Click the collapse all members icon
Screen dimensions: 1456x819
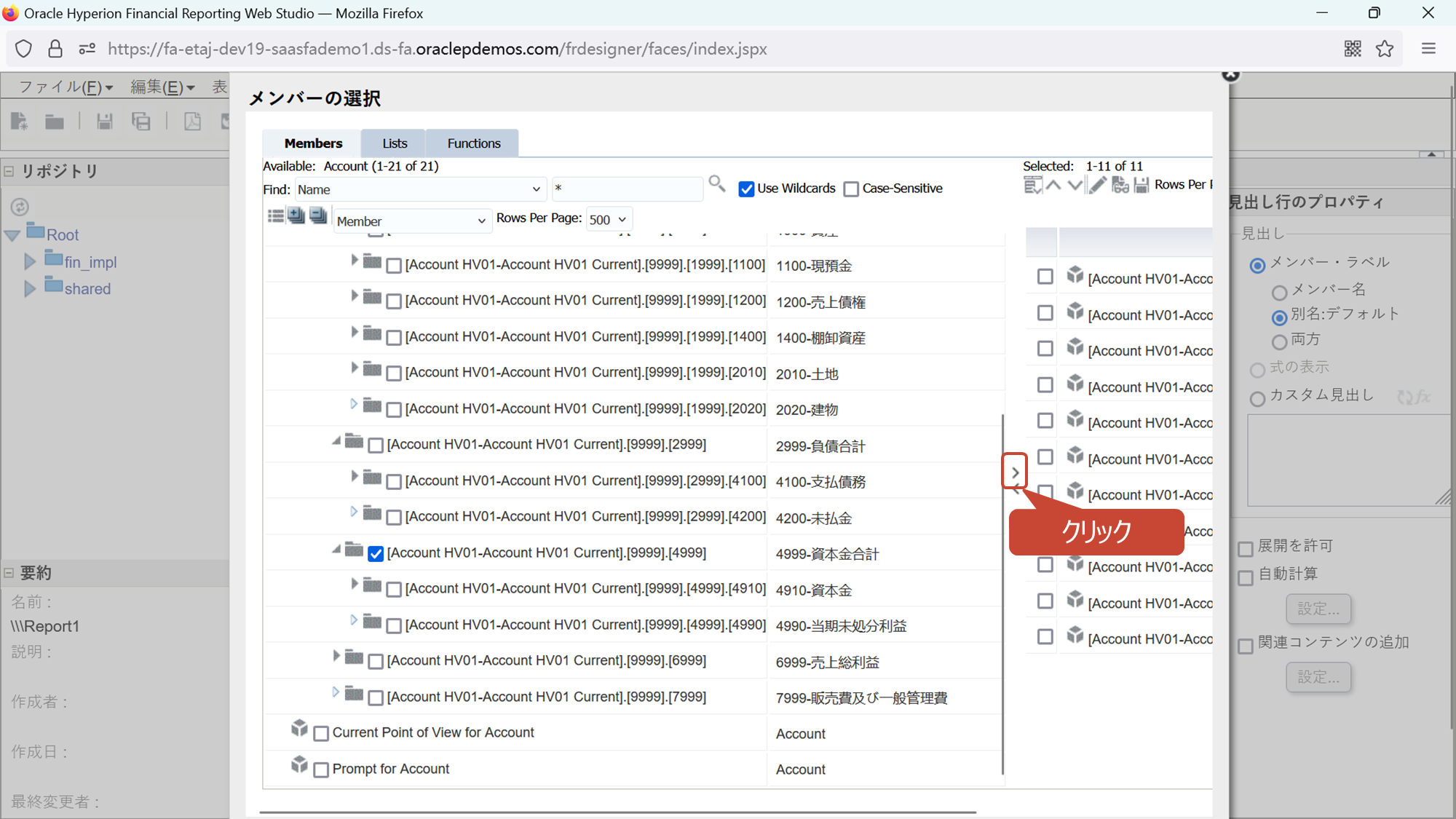pyautogui.click(x=318, y=215)
